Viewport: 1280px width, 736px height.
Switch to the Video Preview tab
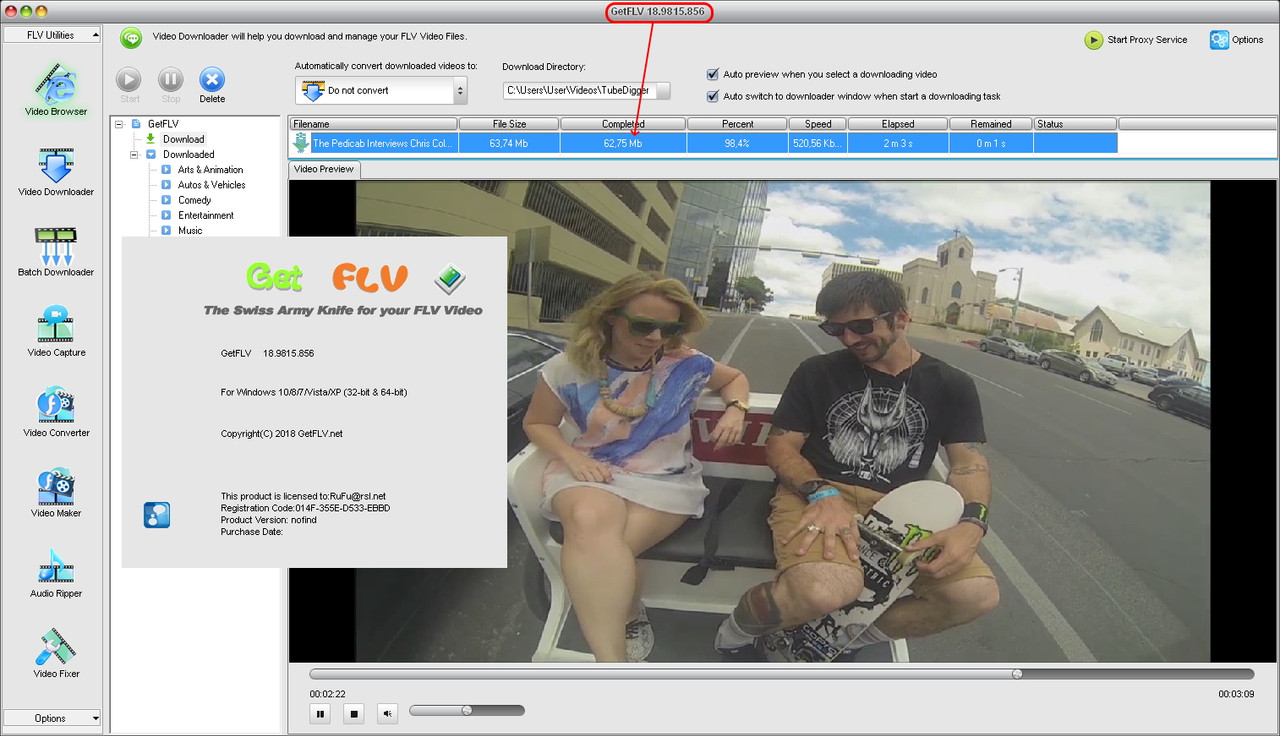[324, 169]
